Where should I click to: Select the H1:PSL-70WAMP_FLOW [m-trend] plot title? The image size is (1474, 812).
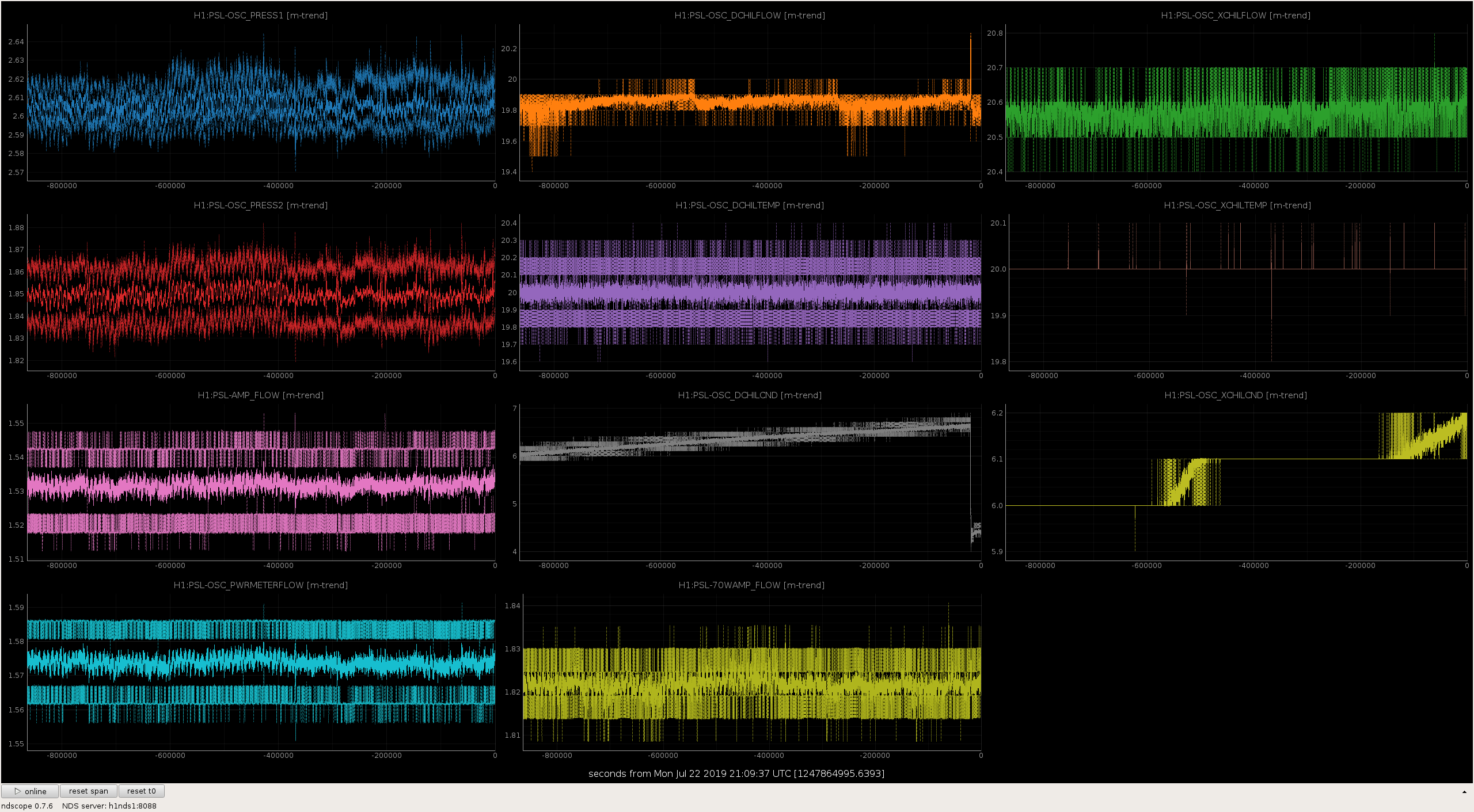pyautogui.click(x=751, y=585)
